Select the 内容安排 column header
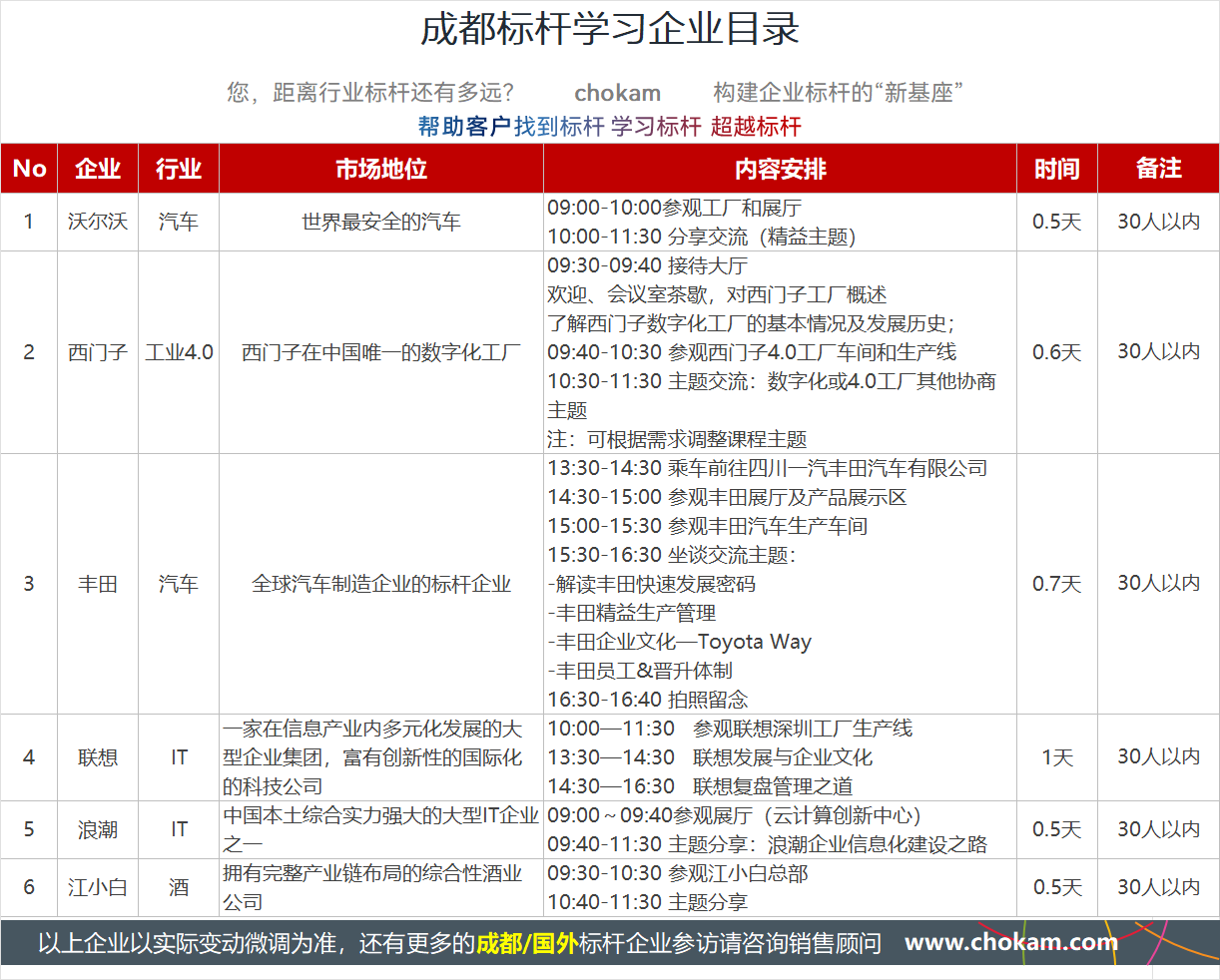1220x980 pixels. click(781, 169)
